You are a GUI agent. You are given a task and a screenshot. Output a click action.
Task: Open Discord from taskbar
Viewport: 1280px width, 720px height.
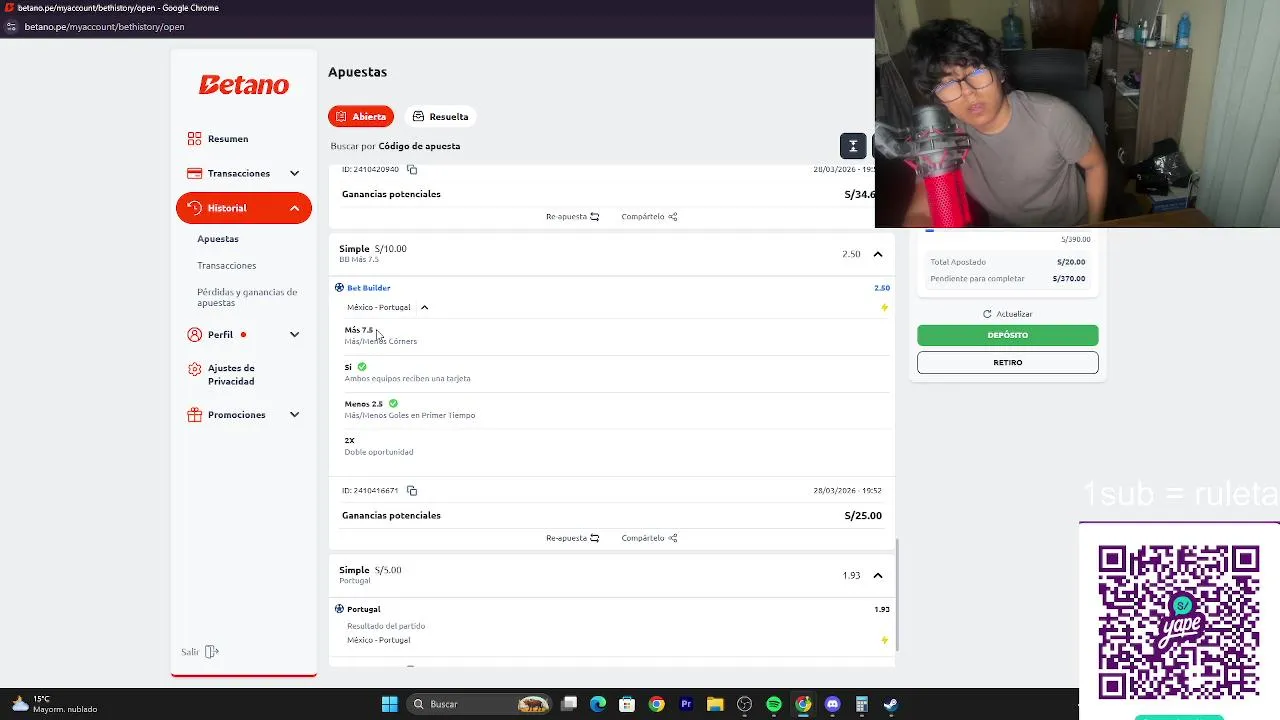[x=832, y=704]
